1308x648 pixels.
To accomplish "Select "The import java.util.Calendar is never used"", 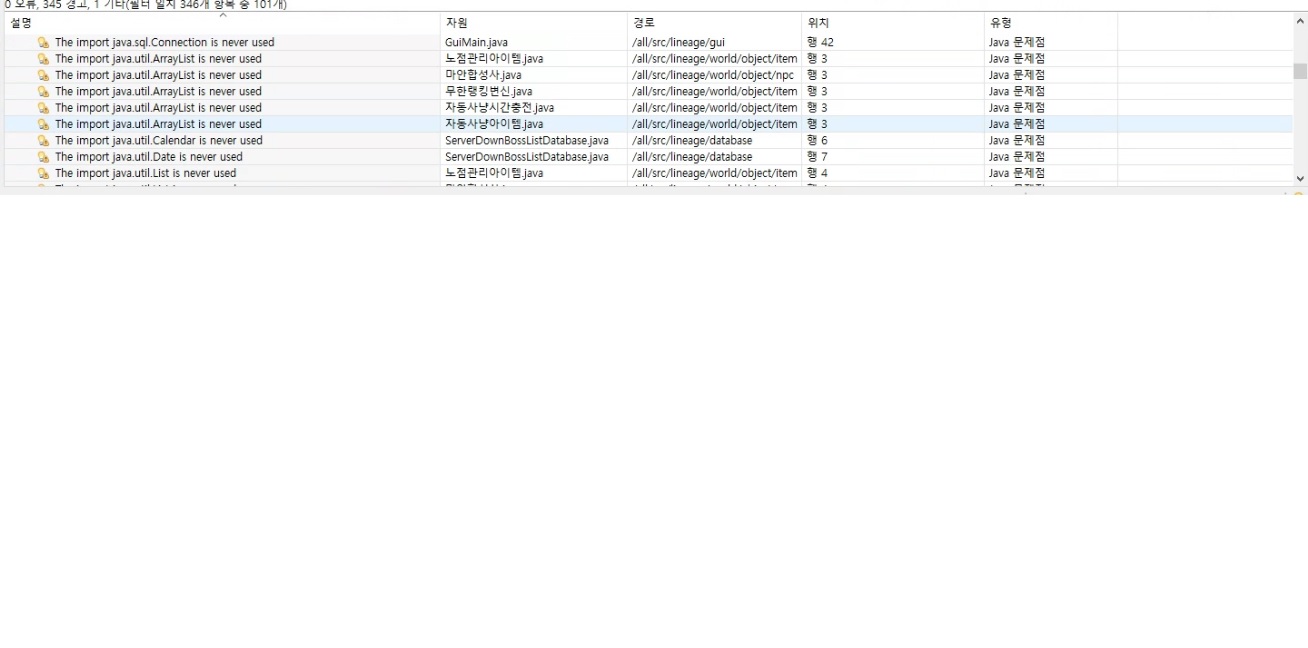I will 159,140.
